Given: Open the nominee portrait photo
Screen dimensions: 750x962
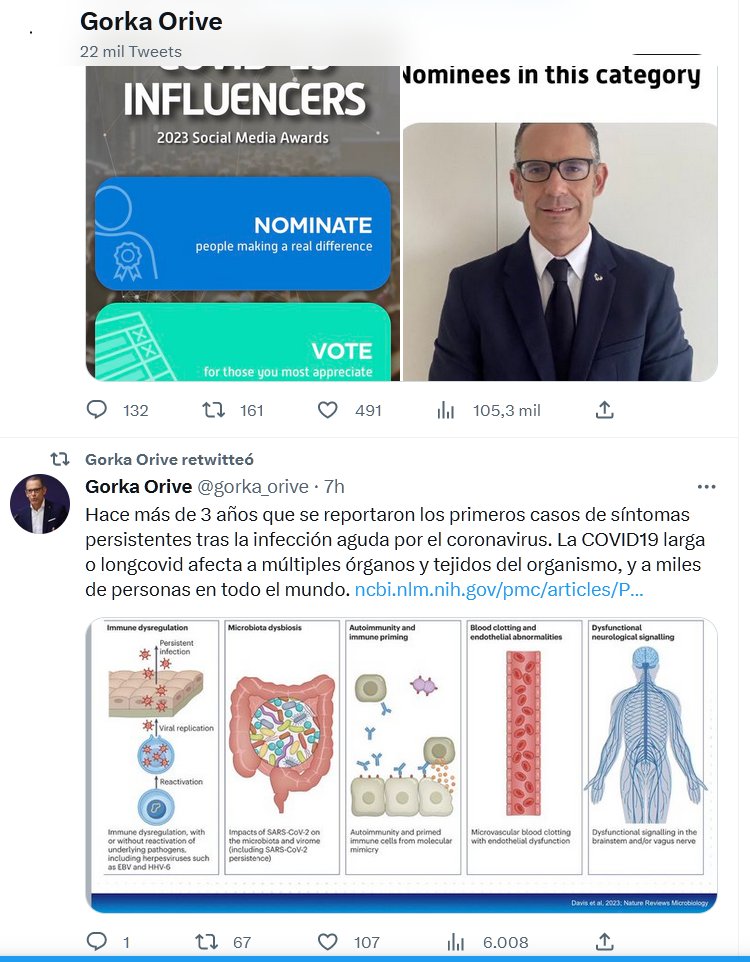Looking at the screenshot, I should (560, 252).
